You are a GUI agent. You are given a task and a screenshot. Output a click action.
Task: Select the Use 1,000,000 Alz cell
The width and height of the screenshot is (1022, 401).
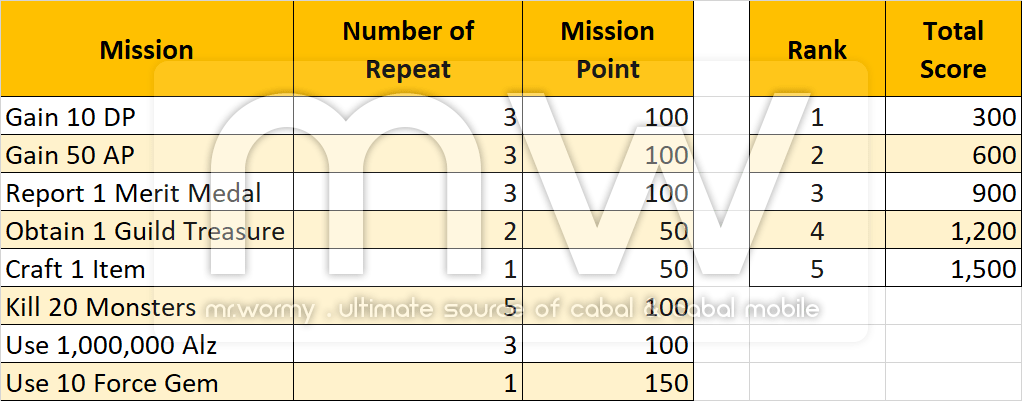coord(147,345)
